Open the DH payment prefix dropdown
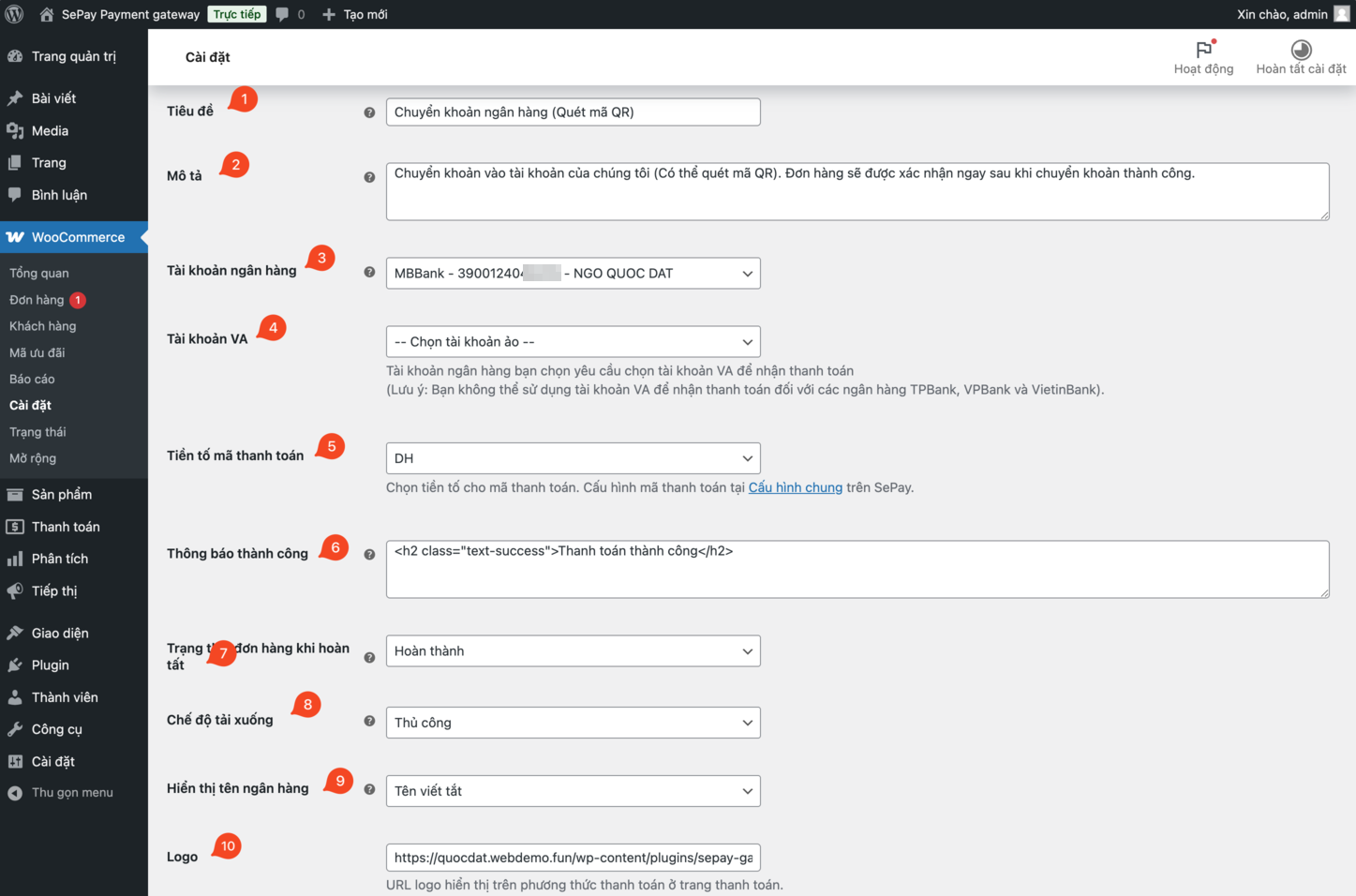1356x896 pixels. point(573,458)
